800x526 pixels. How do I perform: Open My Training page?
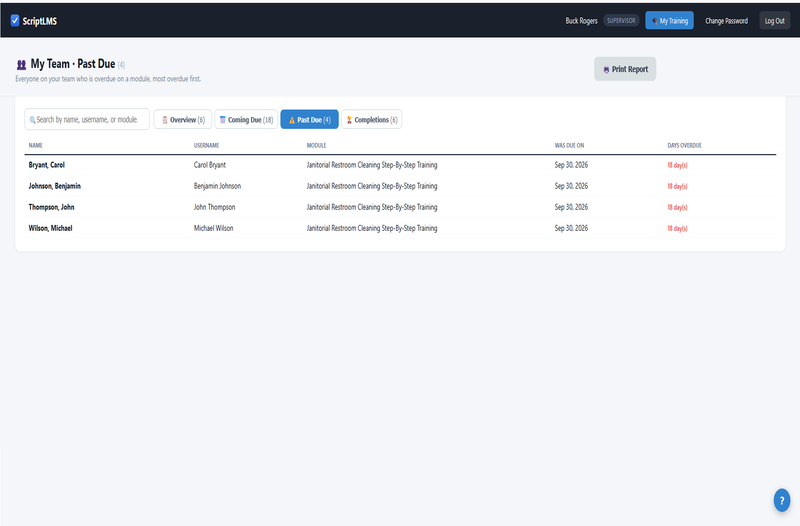[x=669, y=20]
